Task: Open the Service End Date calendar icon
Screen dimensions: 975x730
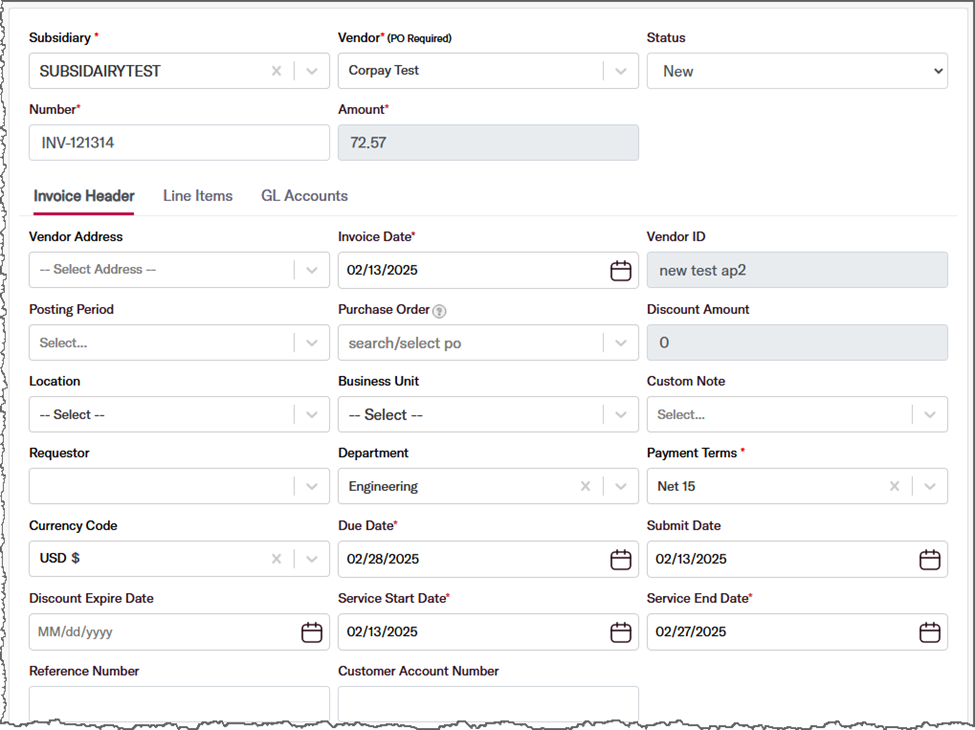Action: pos(929,632)
